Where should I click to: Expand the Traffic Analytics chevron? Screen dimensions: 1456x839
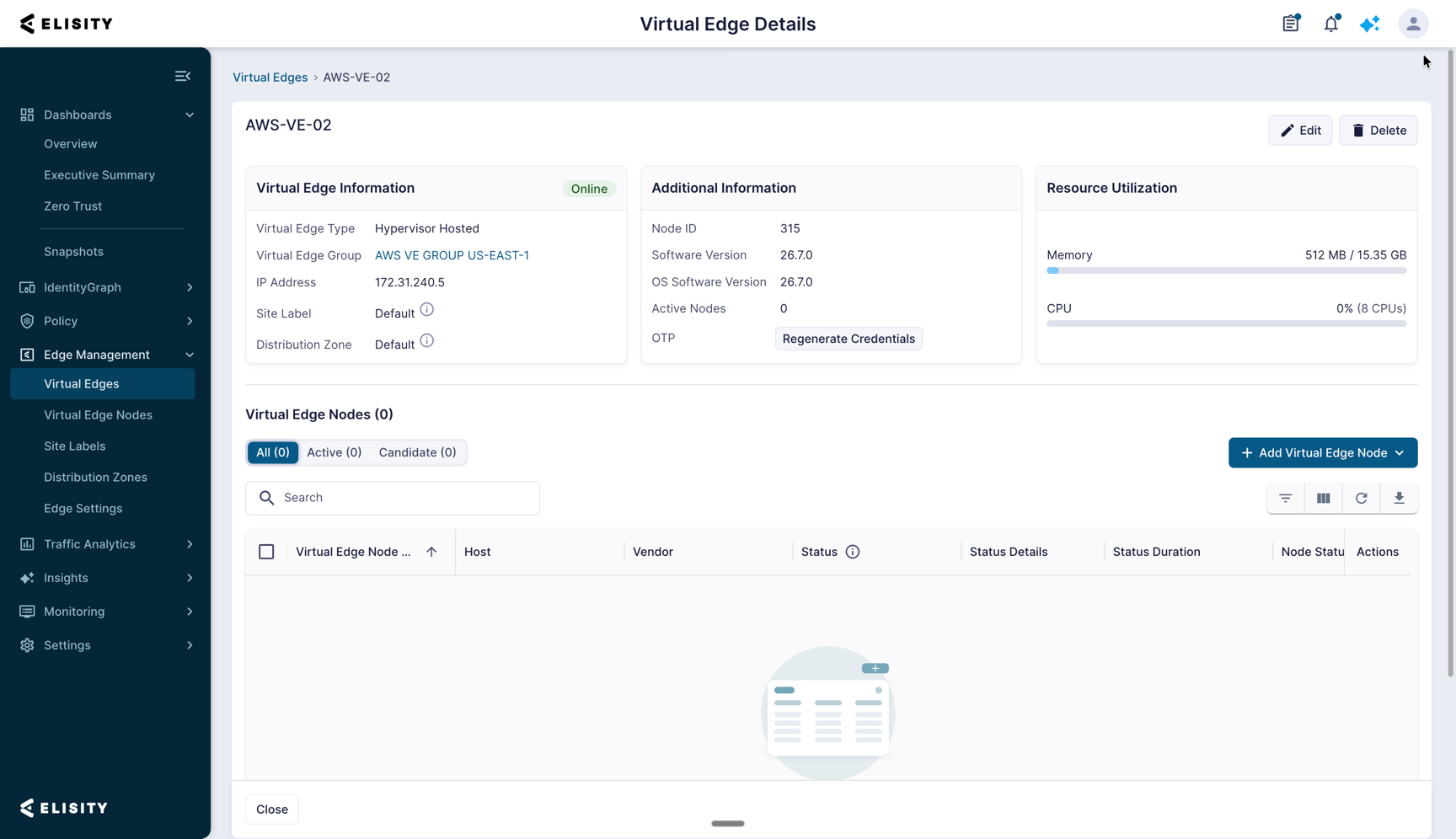[190, 544]
